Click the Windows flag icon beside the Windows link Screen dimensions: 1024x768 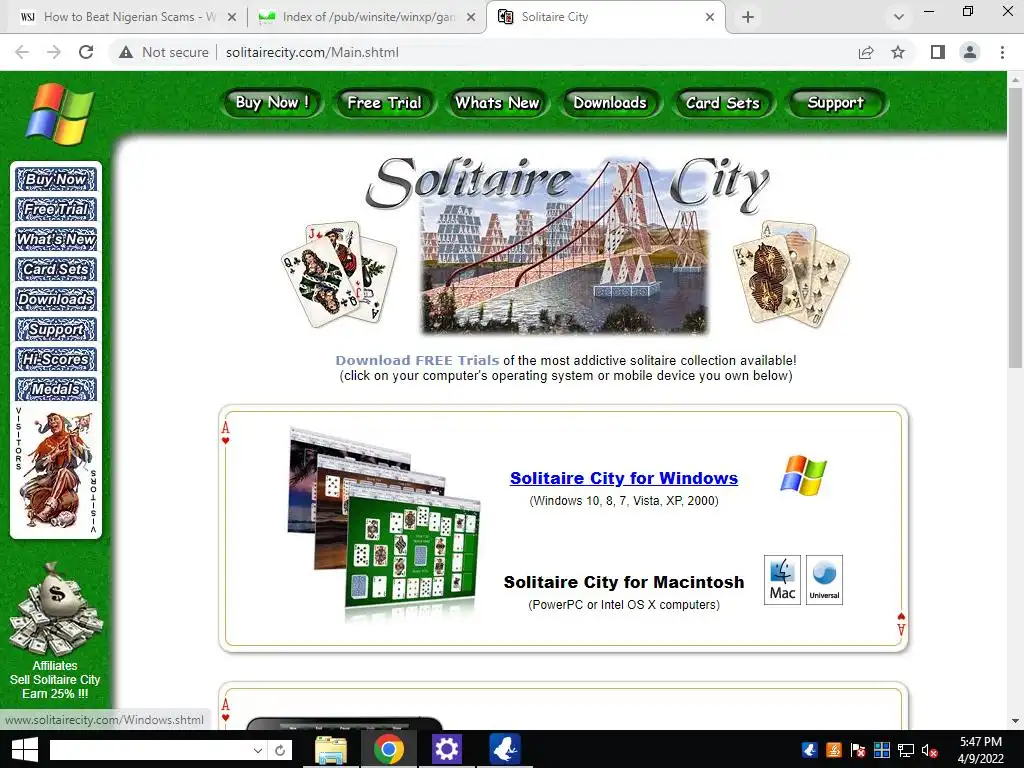point(803,475)
